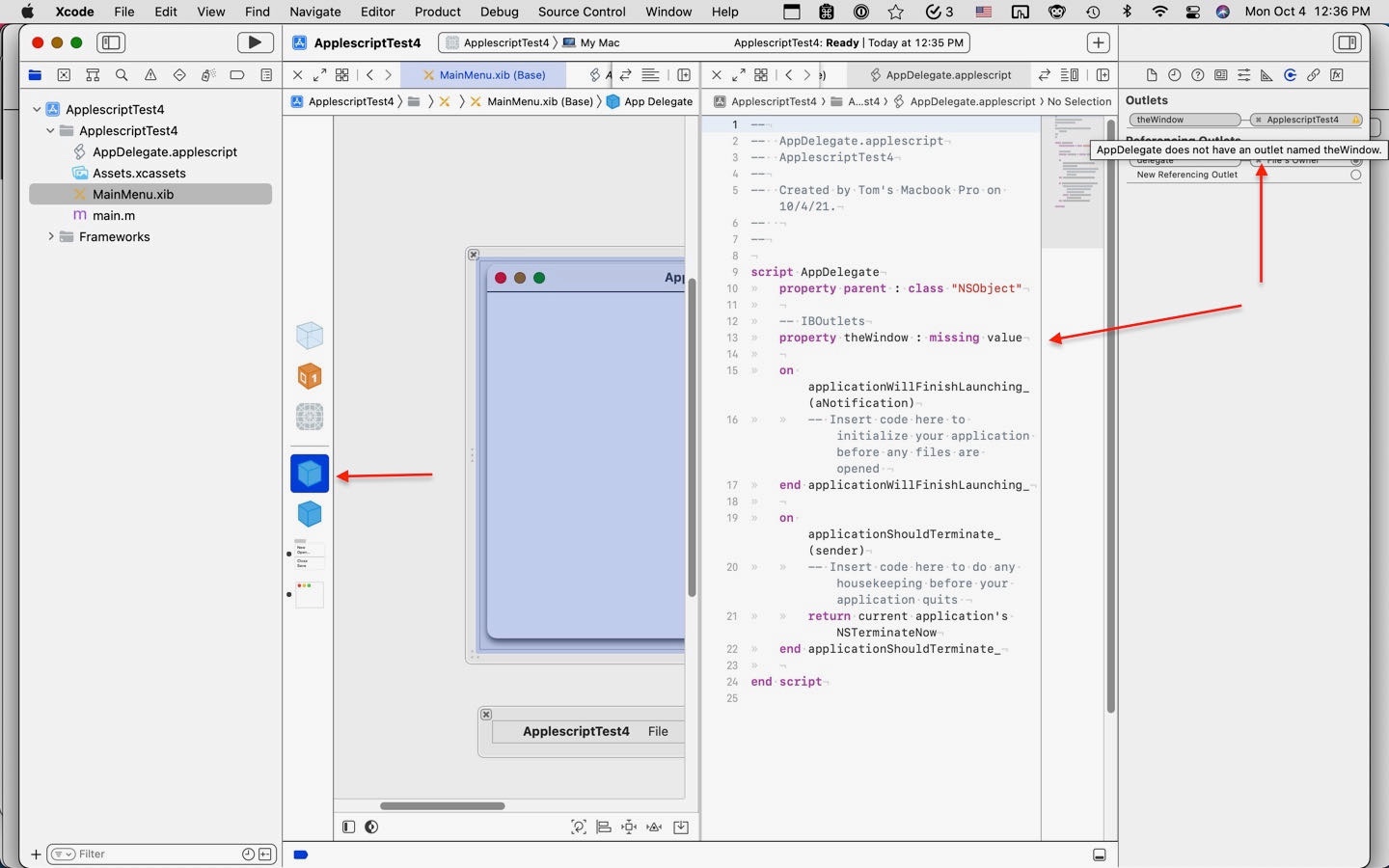Screen dimensions: 1389x868
Task: Toggle the inspector panel on right
Action: coord(1347,42)
